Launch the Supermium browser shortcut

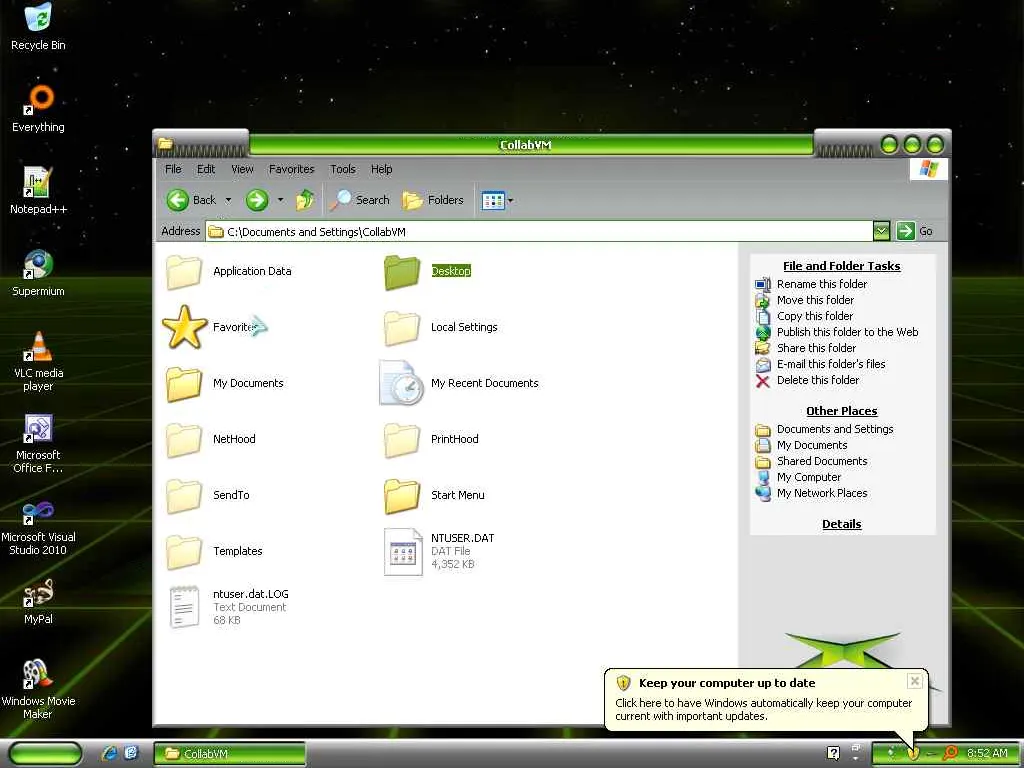38,273
